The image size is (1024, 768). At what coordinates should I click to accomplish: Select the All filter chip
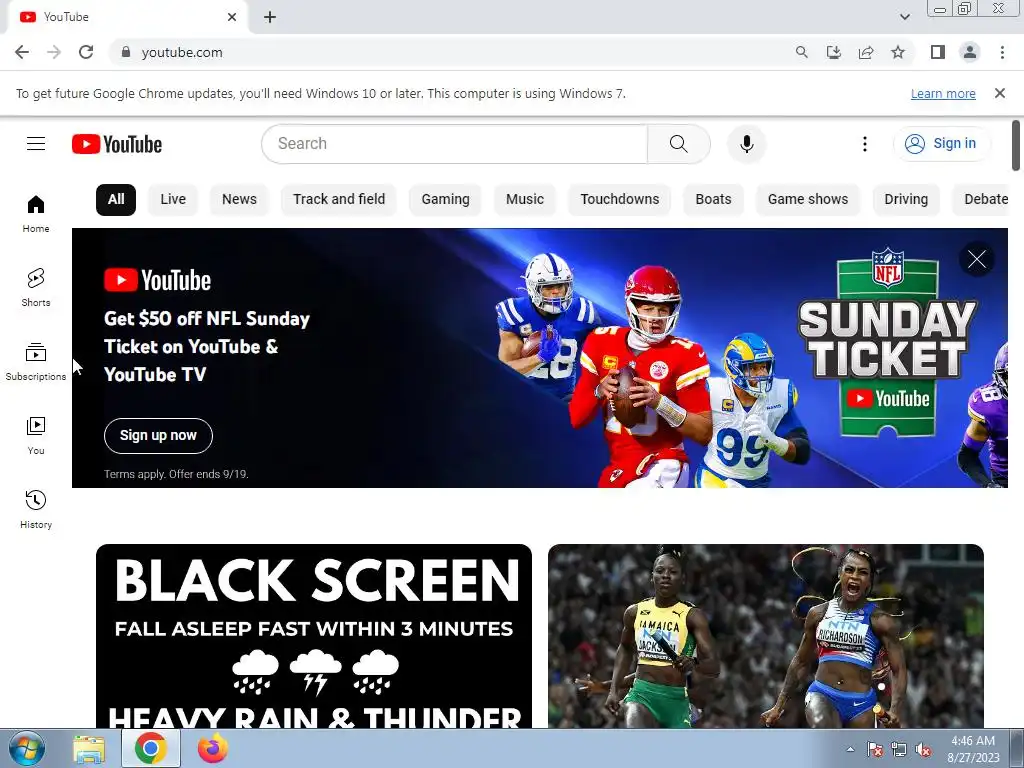coord(116,199)
